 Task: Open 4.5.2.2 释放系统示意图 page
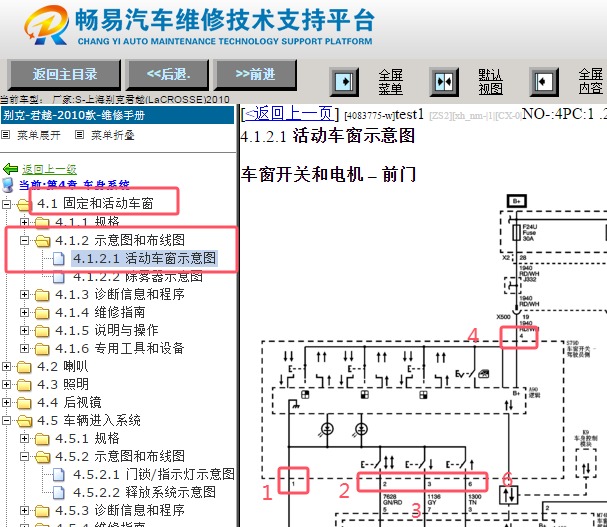(x=144, y=492)
